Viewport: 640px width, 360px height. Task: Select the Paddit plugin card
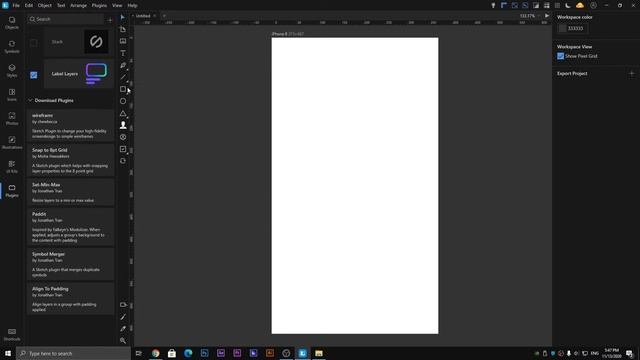70,227
